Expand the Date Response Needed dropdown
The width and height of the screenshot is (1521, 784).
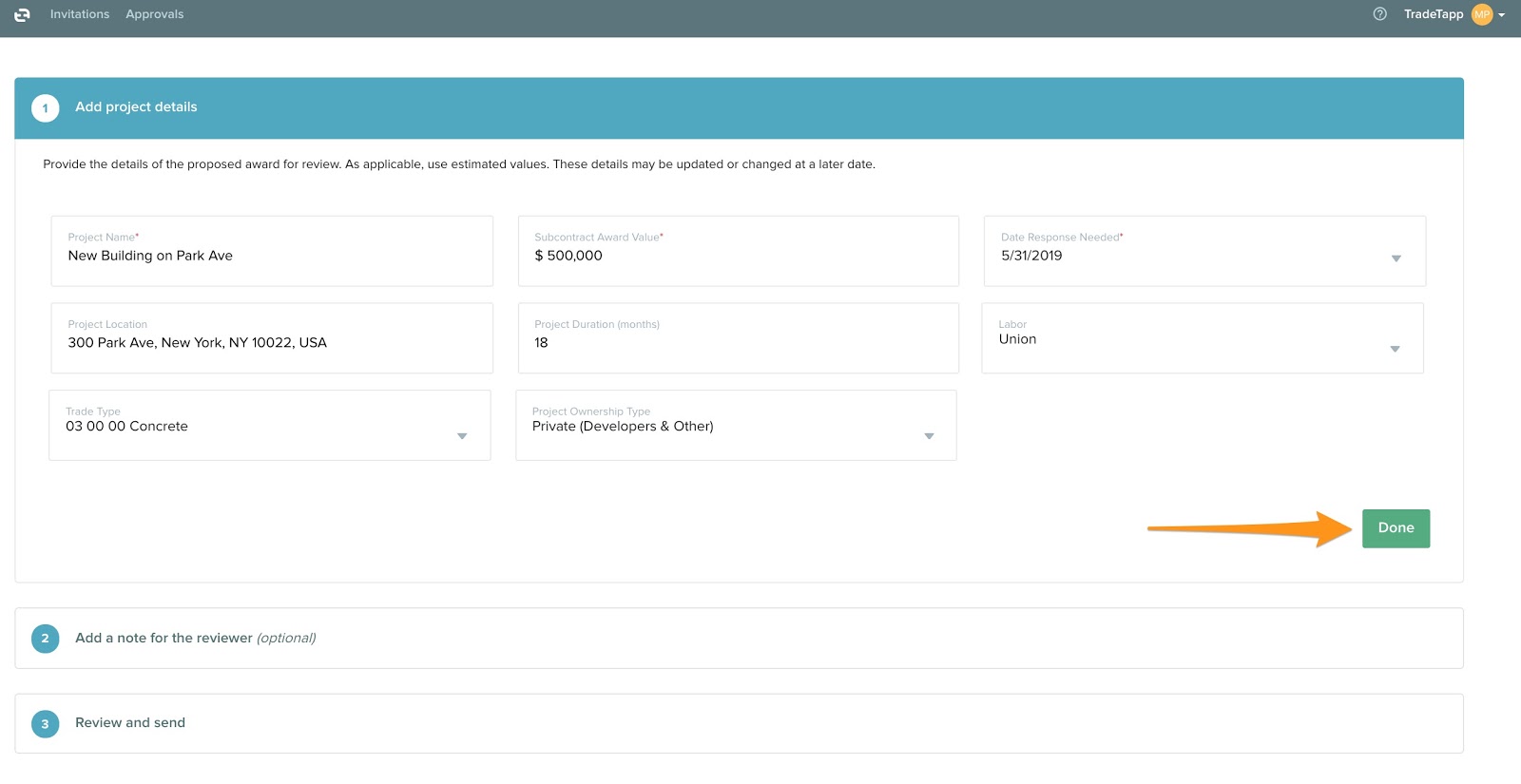1396,258
